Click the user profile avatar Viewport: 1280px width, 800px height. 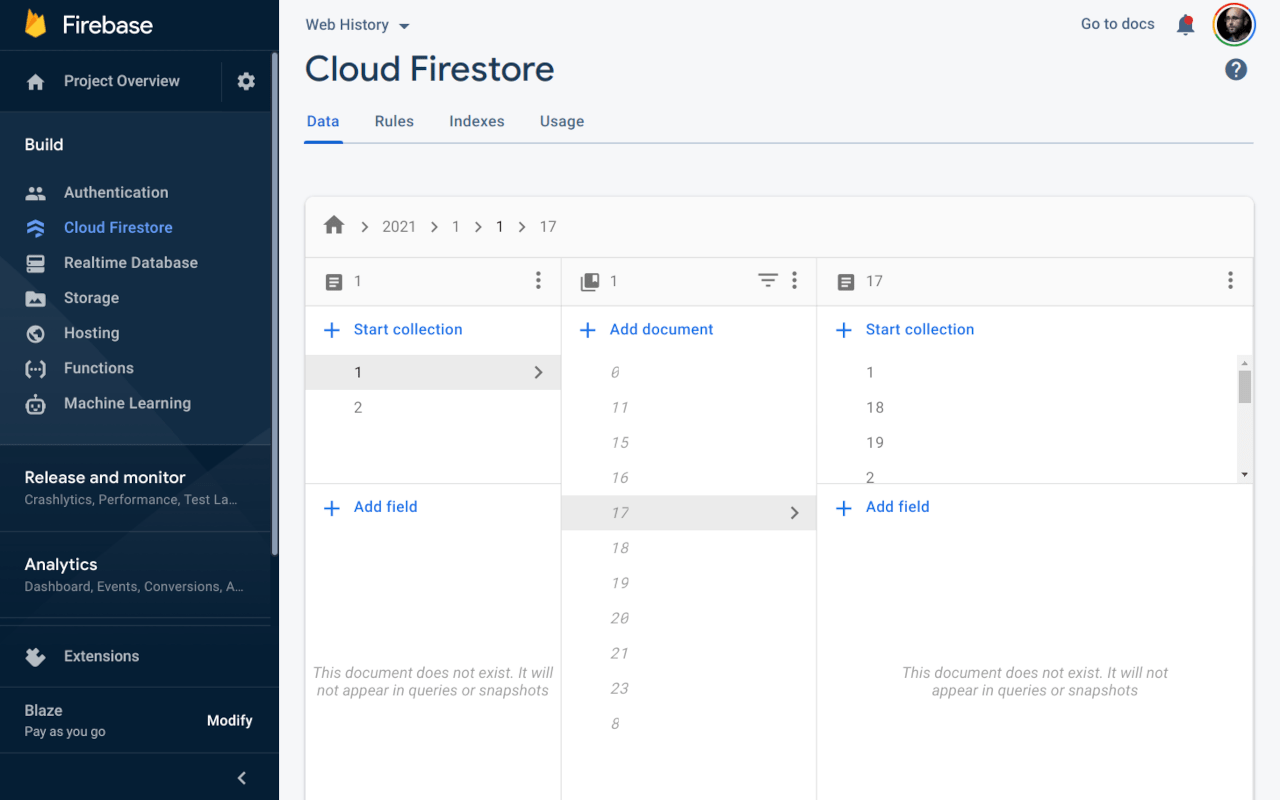[x=1234, y=24]
